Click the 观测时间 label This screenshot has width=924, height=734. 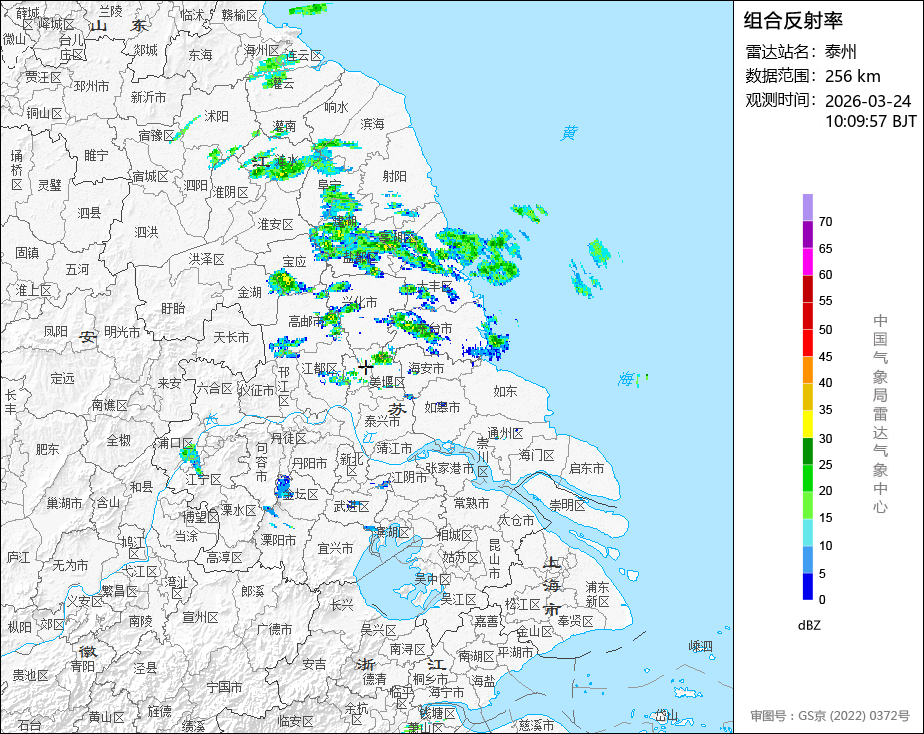[781, 100]
